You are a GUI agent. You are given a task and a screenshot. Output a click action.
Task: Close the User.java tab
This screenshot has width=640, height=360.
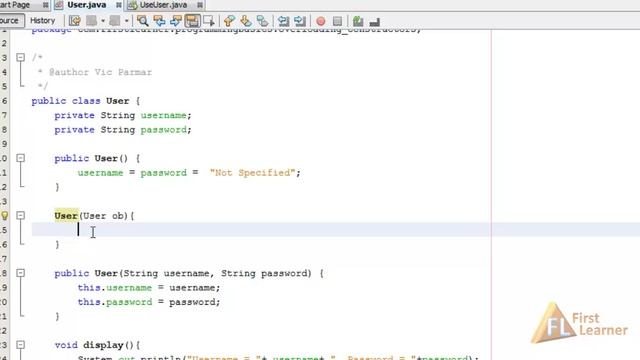[x=118, y=5]
